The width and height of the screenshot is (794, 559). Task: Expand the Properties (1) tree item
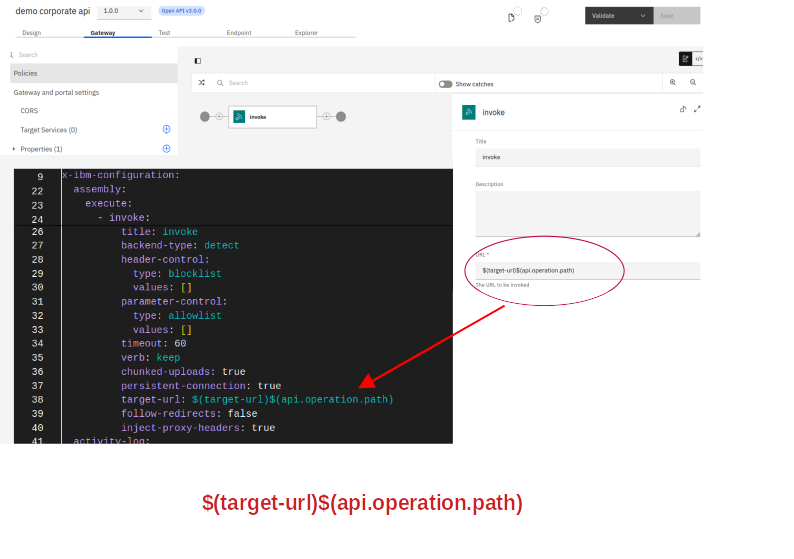(14, 149)
